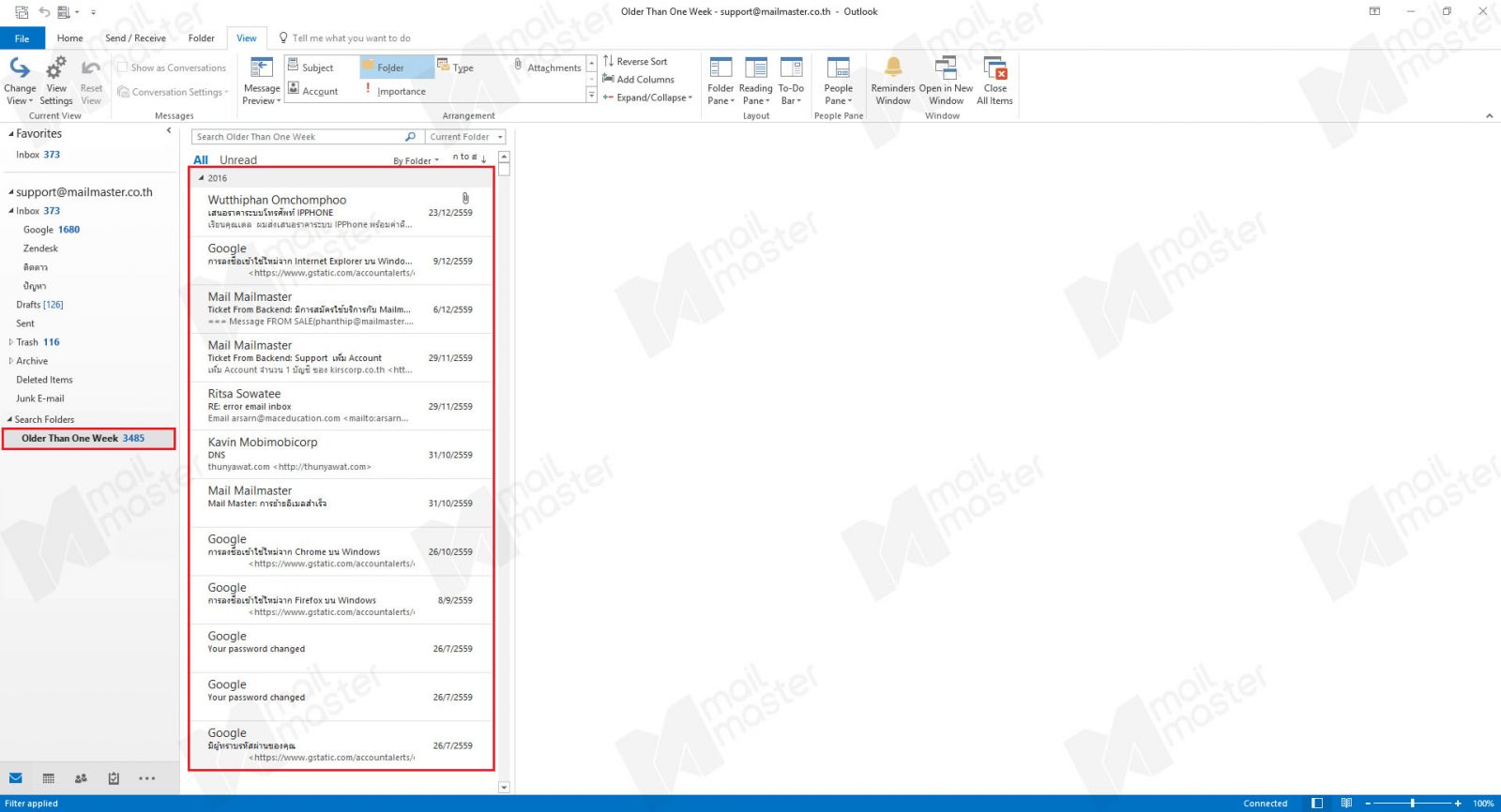Image resolution: width=1501 pixels, height=812 pixels.
Task: Switch to Normal view in status bar
Action: point(1317,803)
